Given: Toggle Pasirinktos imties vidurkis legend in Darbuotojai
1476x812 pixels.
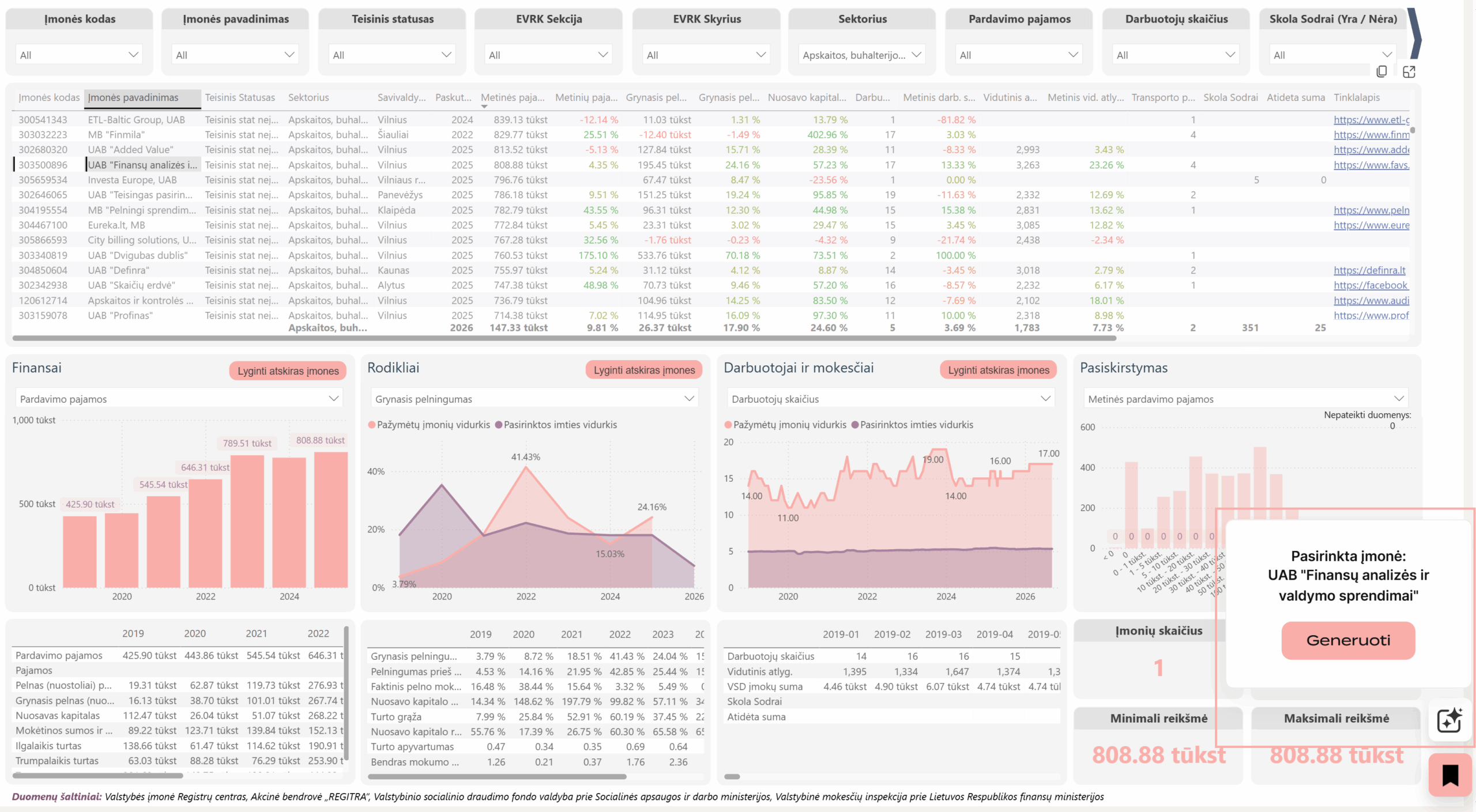Looking at the screenshot, I should [x=912, y=425].
